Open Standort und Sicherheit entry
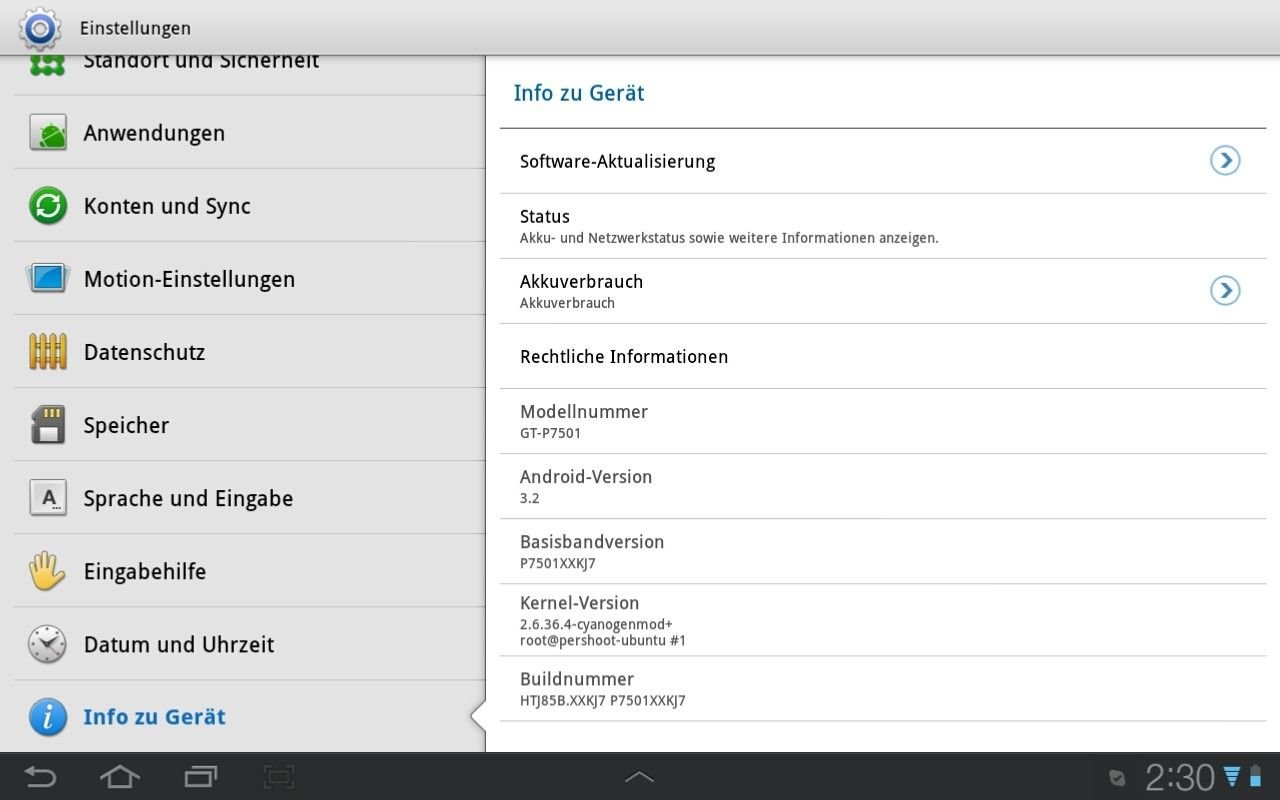Image resolution: width=1280 pixels, height=800 pixels. coord(250,74)
